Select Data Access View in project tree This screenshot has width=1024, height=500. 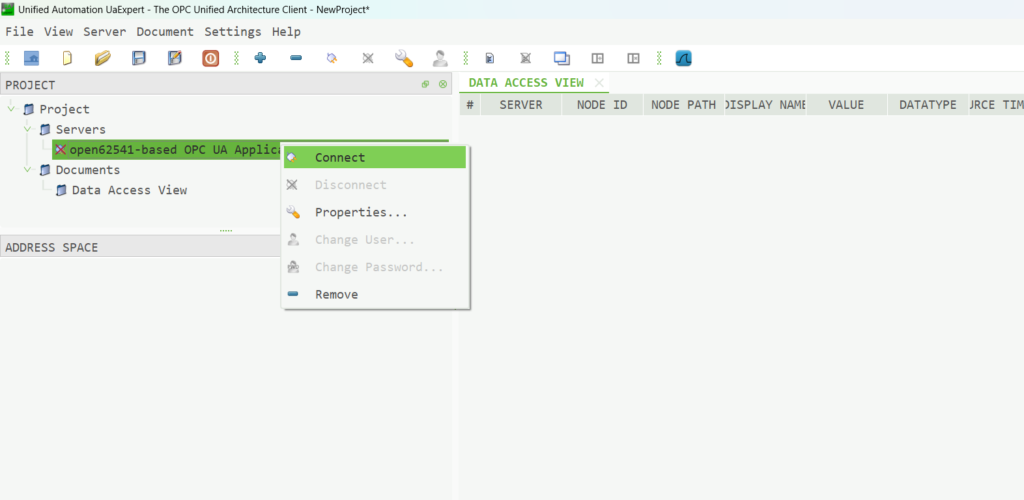pyautogui.click(x=129, y=190)
